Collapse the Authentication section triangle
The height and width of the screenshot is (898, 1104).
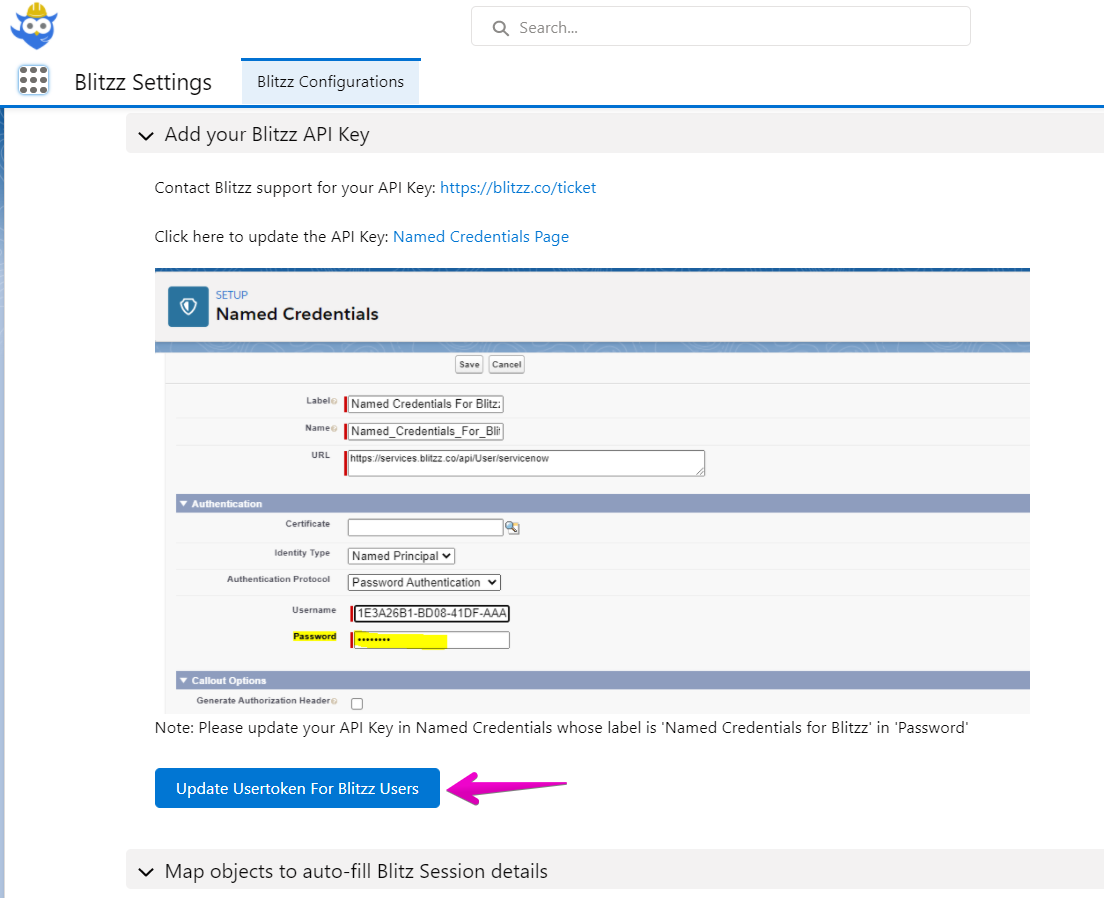(183, 504)
